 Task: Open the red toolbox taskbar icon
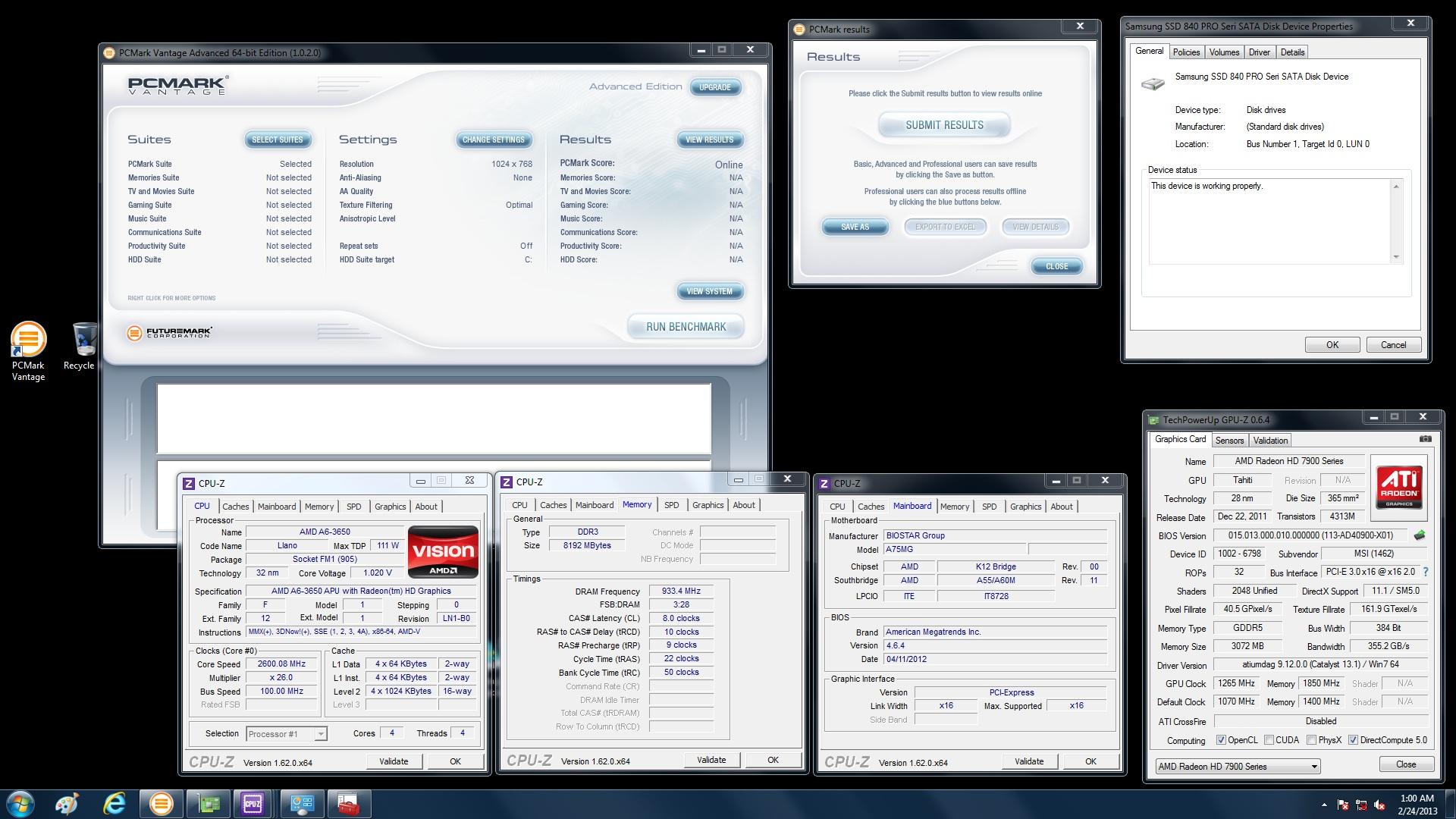point(348,803)
